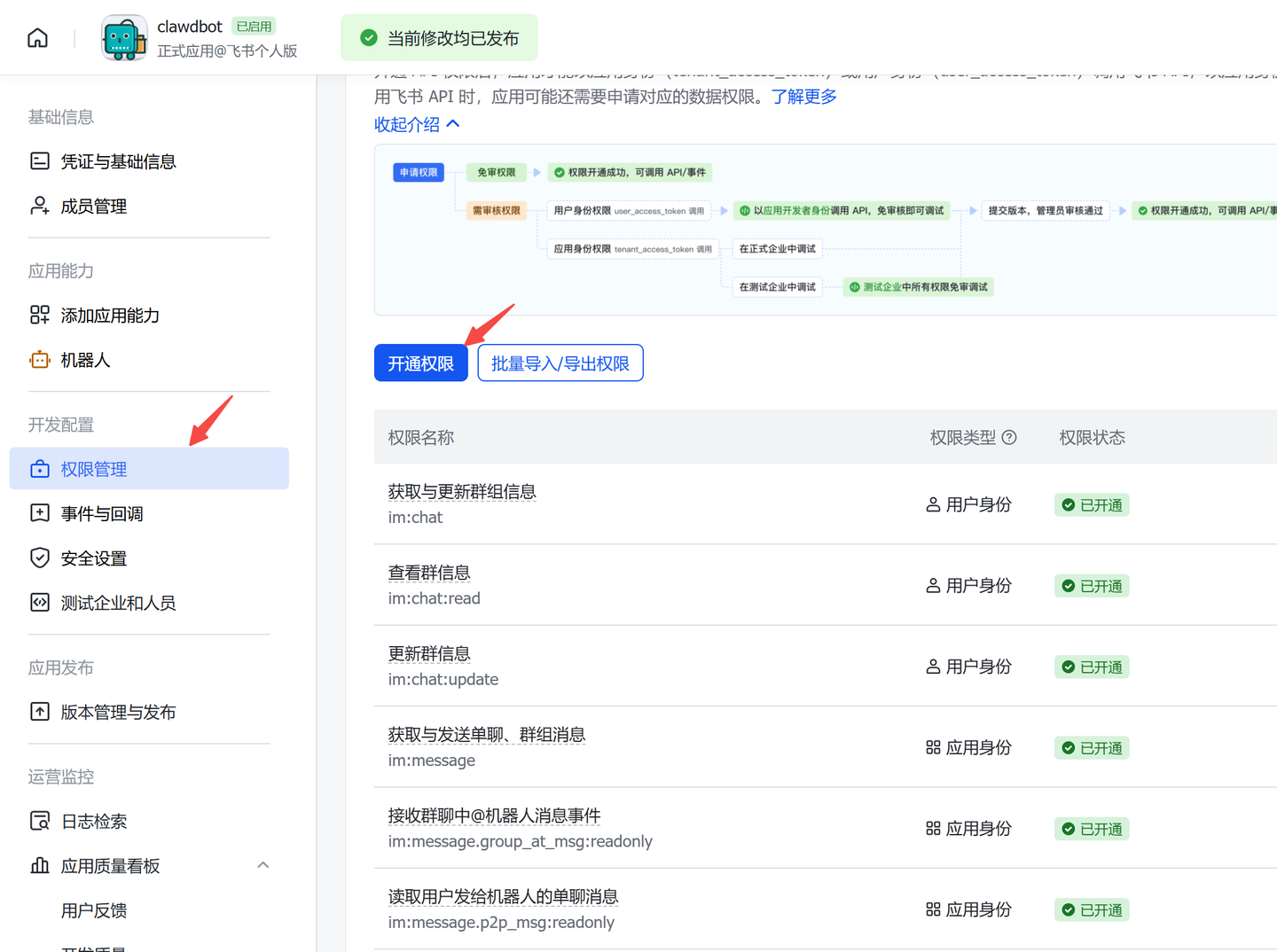Viewport: 1277px width, 952px height.
Task: Select 成员管理 in the sidebar
Action: click(x=93, y=206)
